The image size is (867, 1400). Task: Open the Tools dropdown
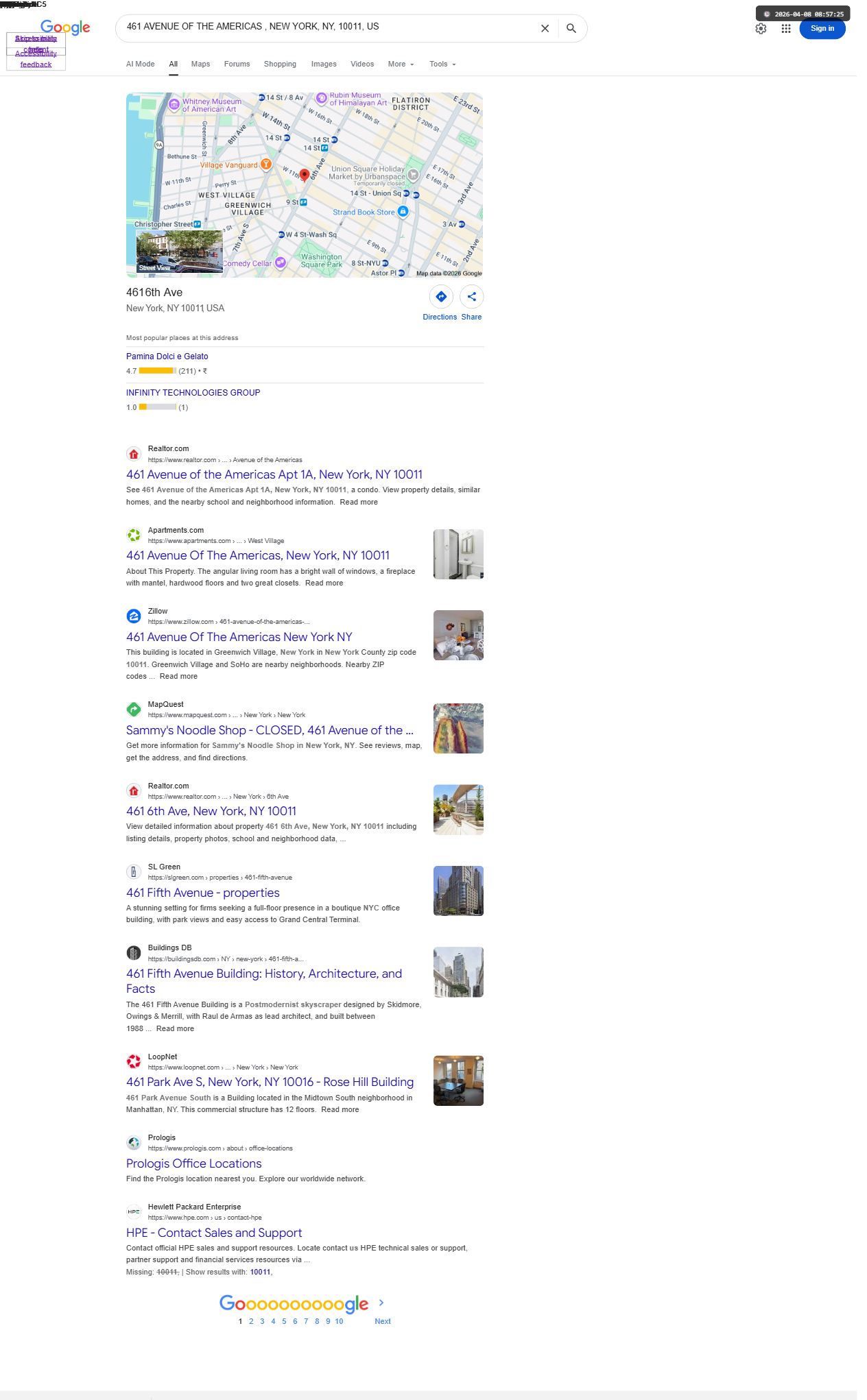(x=442, y=64)
